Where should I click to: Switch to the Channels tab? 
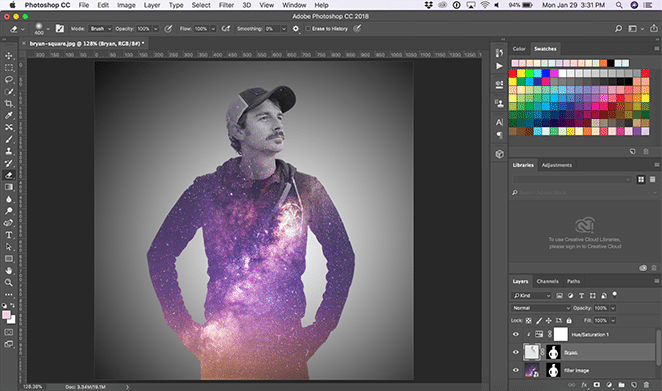point(548,281)
